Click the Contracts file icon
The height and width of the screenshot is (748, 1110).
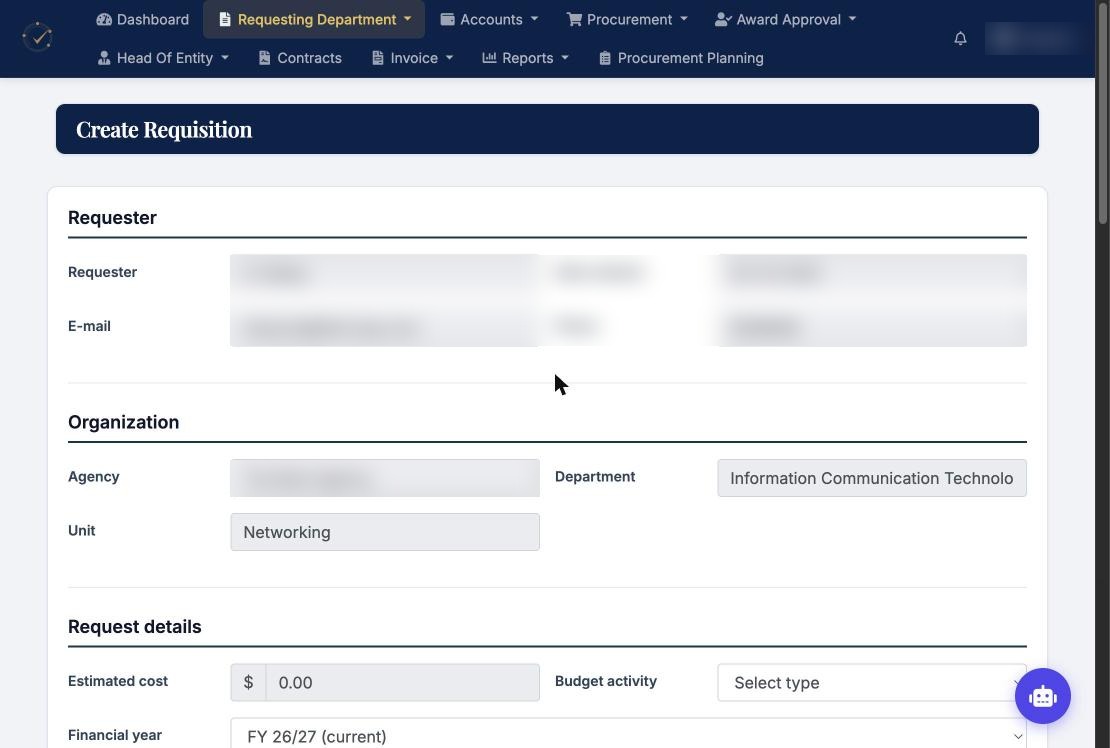(x=264, y=58)
